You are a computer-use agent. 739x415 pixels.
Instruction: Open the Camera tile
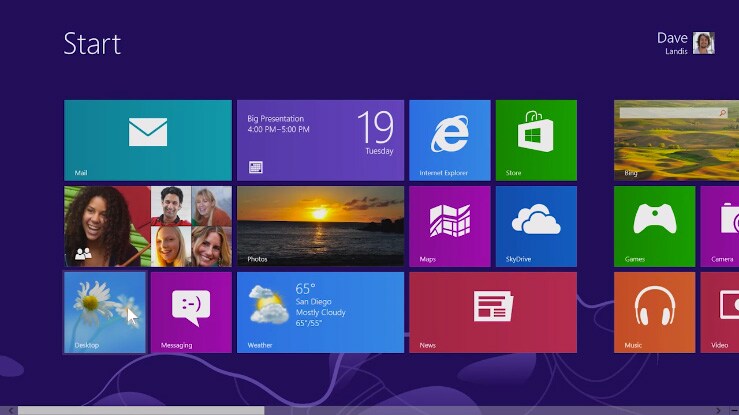click(x=720, y=227)
